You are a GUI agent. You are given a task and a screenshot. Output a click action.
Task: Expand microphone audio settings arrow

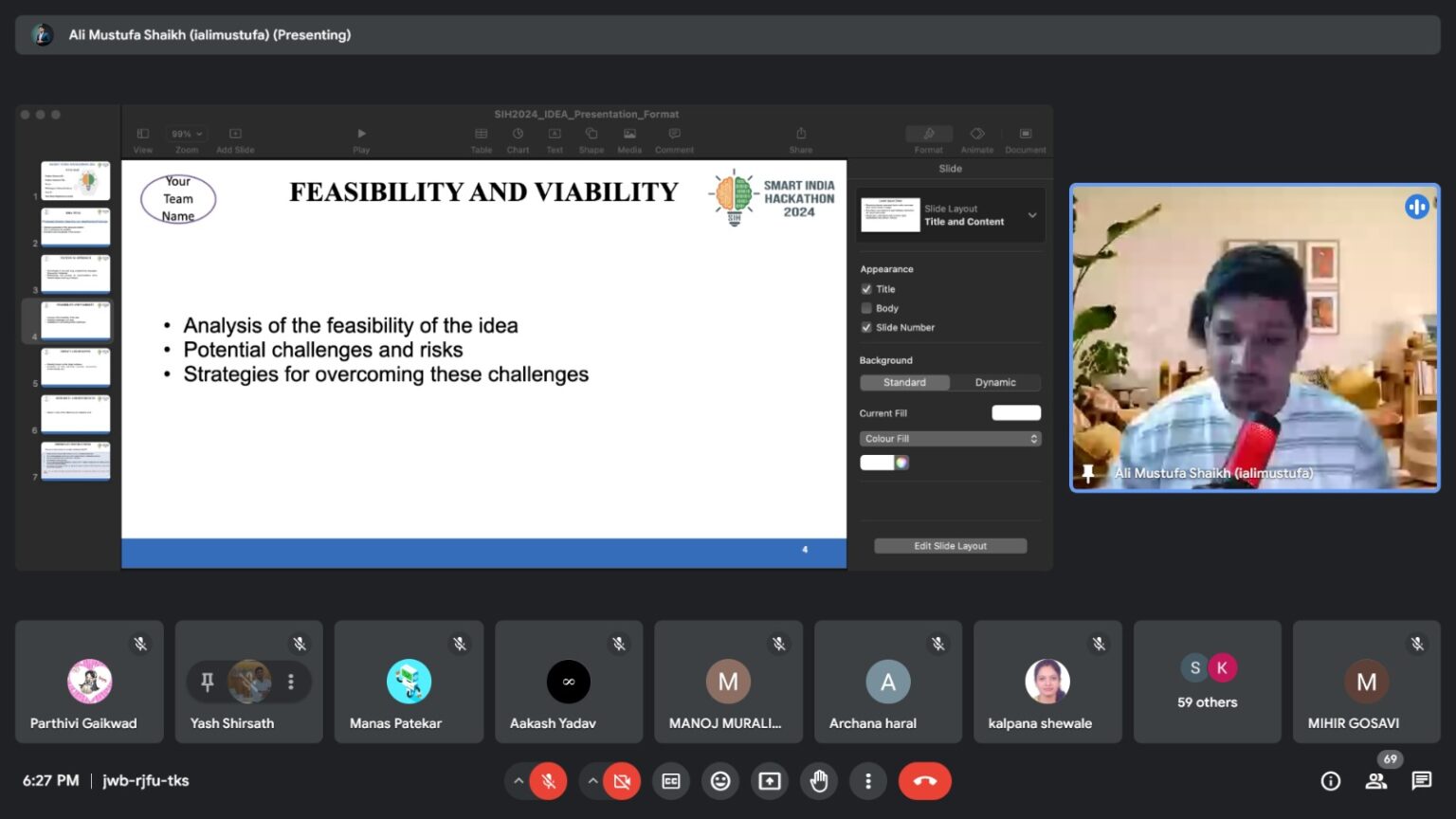point(518,781)
